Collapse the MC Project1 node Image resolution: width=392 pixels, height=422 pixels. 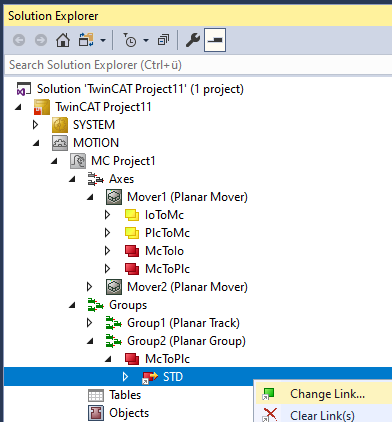pyautogui.click(x=55, y=161)
